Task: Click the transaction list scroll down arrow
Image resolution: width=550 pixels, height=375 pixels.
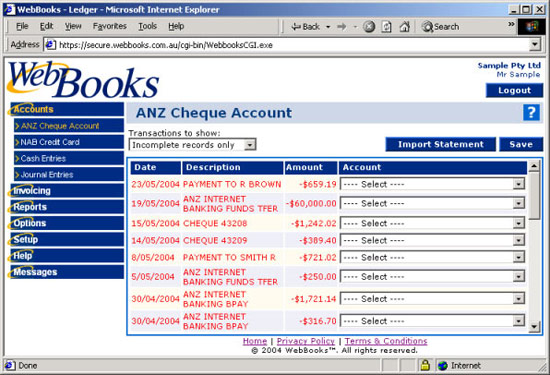Action: pyautogui.click(x=534, y=327)
